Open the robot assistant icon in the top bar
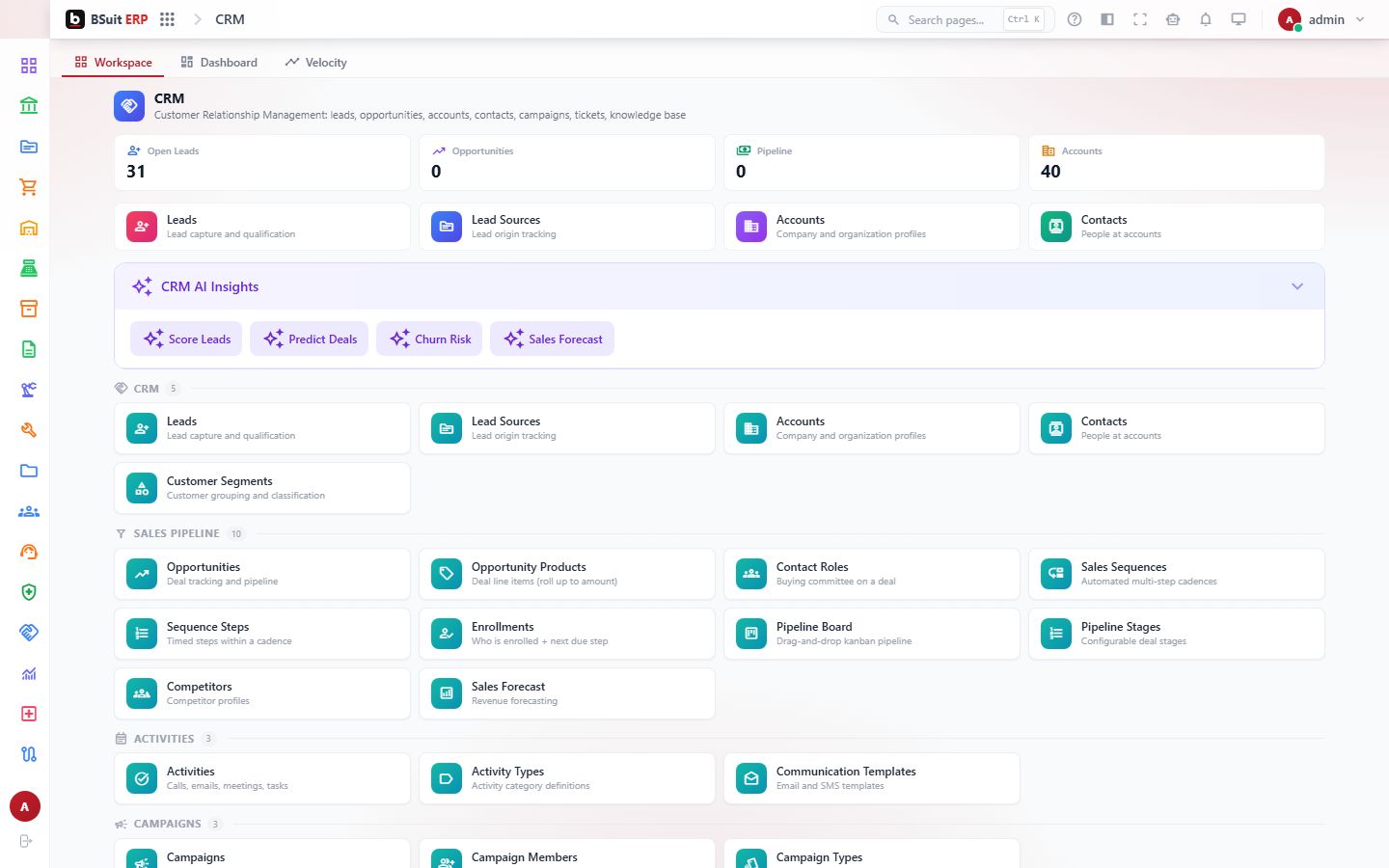The image size is (1389, 868). click(x=1173, y=19)
